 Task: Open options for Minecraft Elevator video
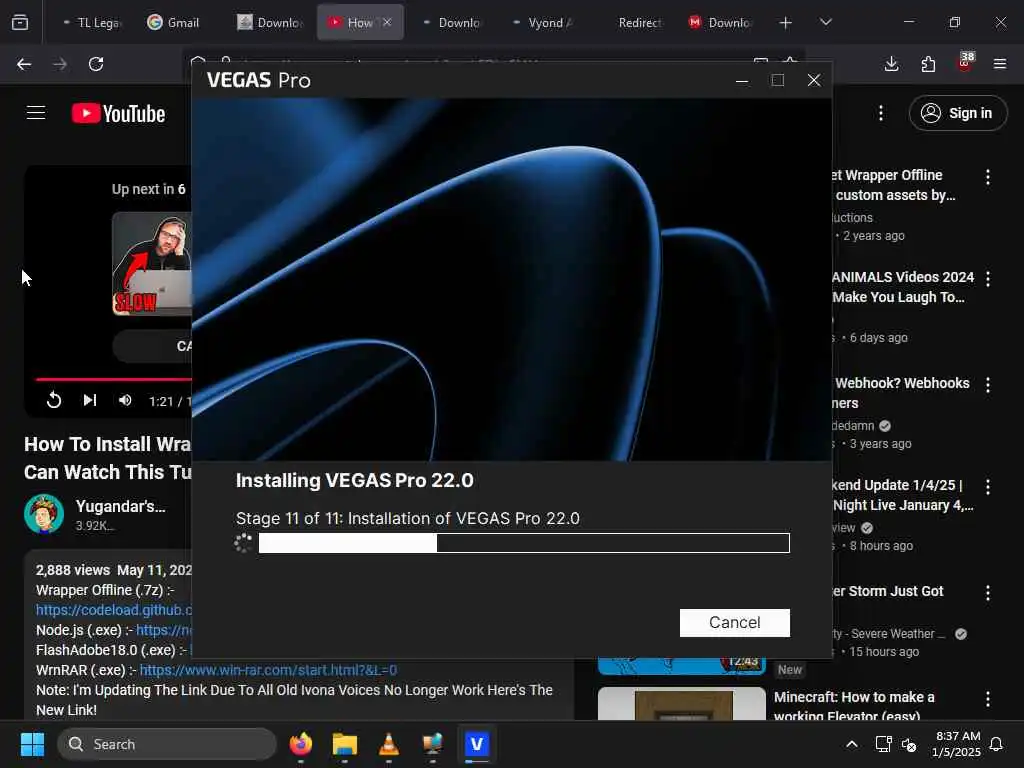tap(987, 699)
